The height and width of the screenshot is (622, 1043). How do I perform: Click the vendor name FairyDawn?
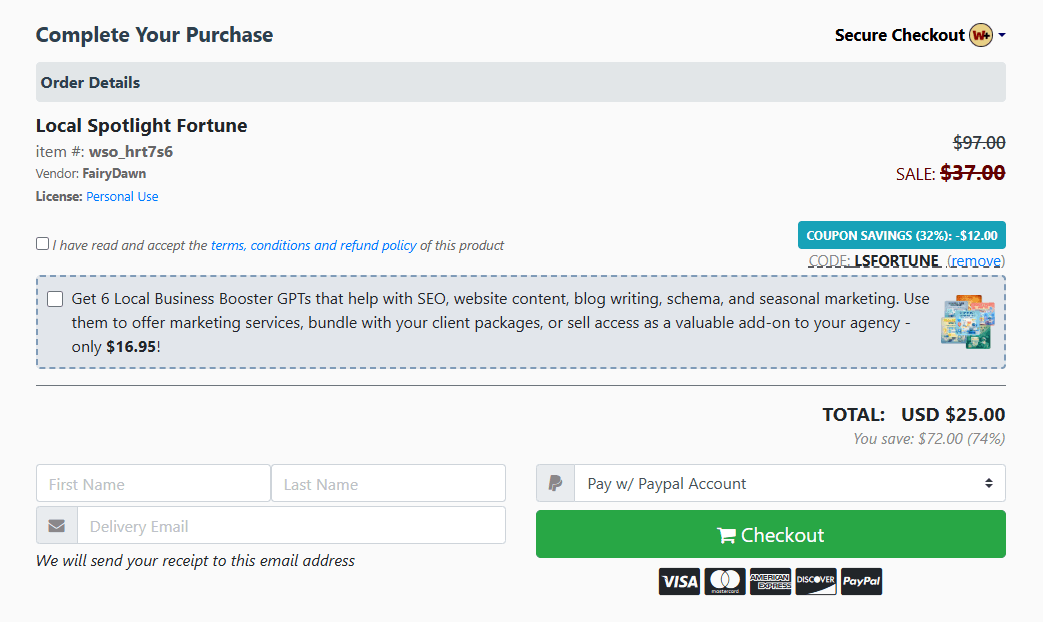114,174
